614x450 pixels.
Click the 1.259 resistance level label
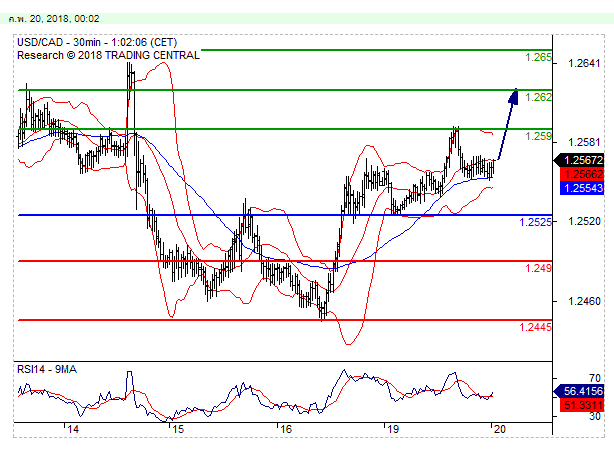[538, 136]
